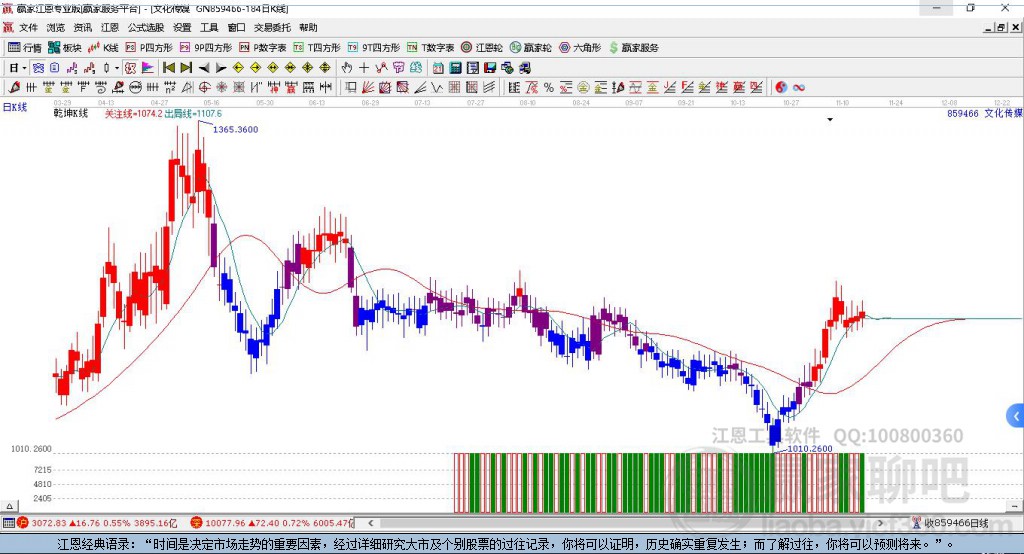This screenshot has width=1024, height=554.
Task: Collapse indicator panel with up arrow
Action: 9,506
